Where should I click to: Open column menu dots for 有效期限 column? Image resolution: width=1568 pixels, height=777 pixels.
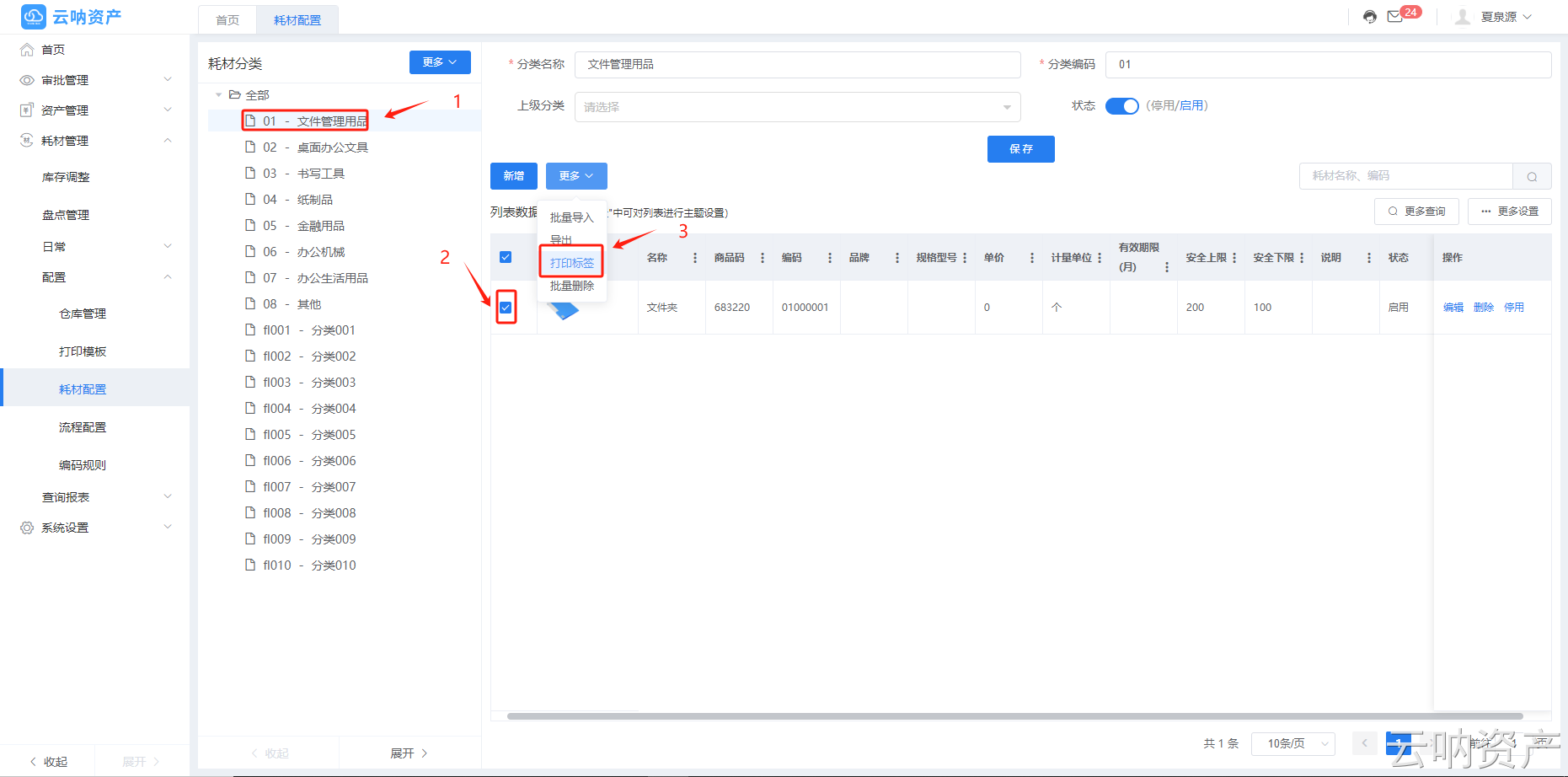point(1167,267)
